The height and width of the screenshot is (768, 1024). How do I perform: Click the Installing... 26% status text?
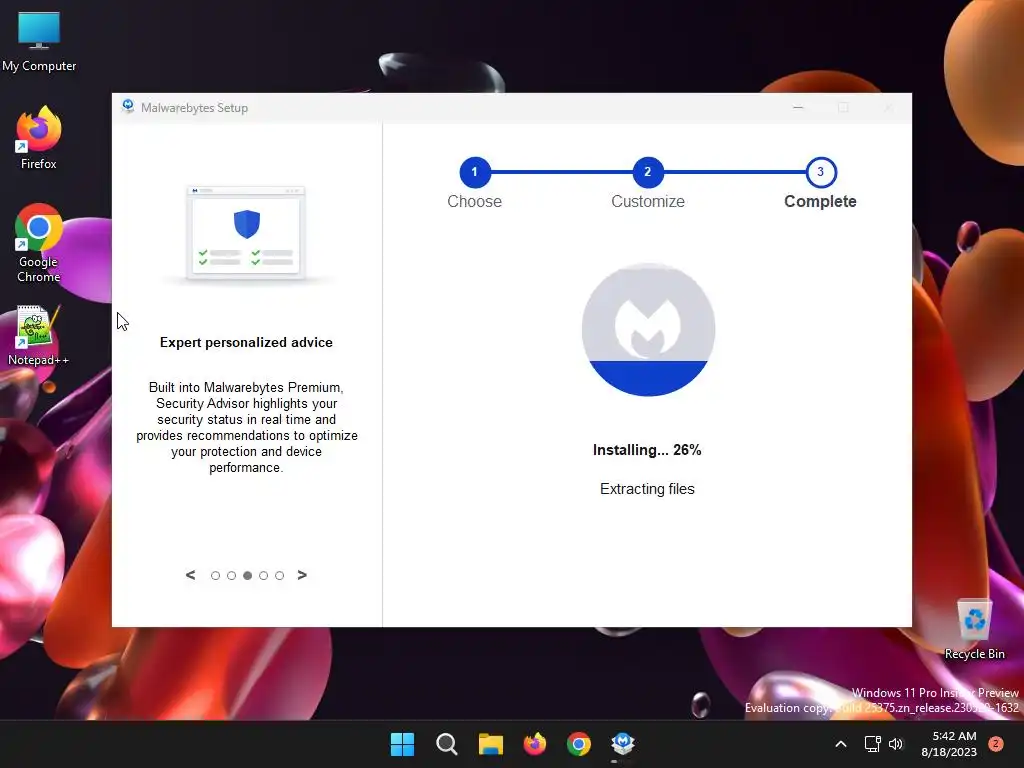[647, 450]
